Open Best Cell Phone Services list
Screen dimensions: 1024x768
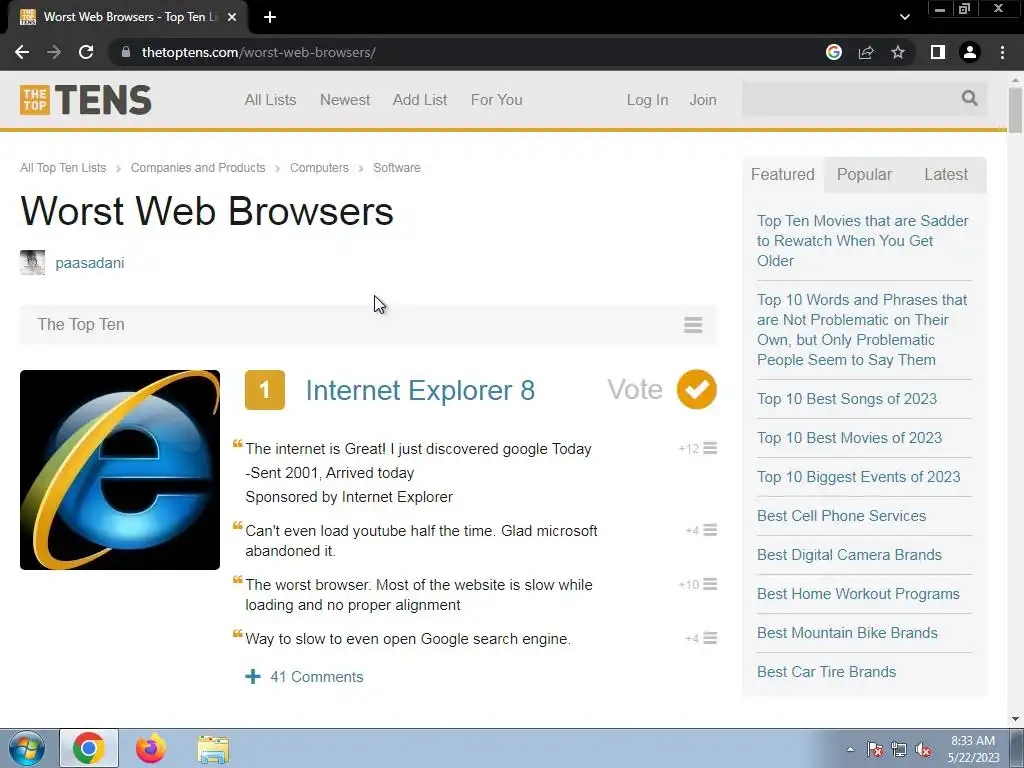pyautogui.click(x=842, y=516)
